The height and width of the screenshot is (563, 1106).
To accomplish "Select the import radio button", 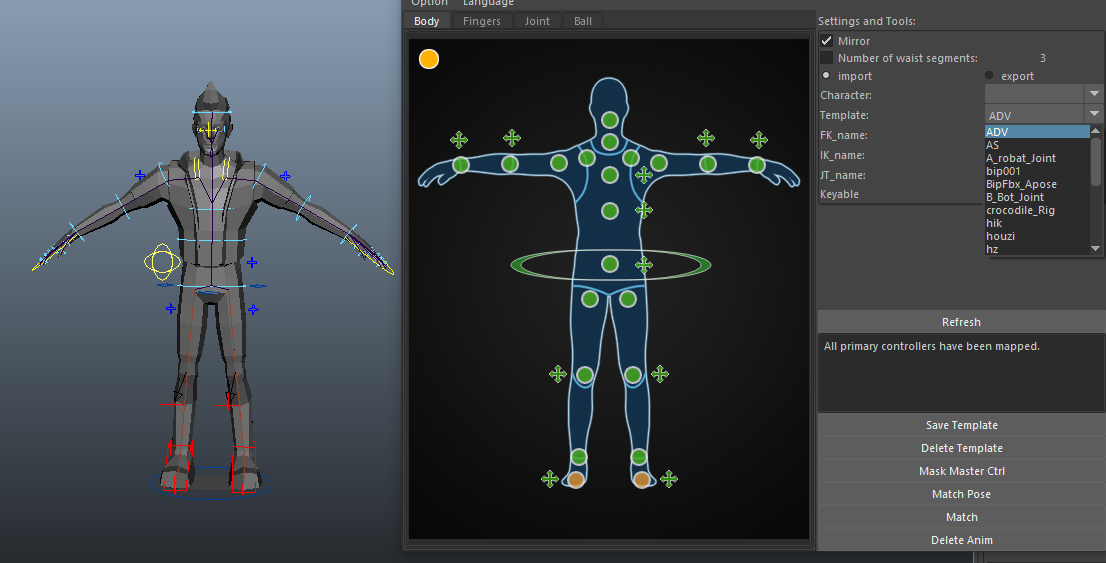I will 826,75.
